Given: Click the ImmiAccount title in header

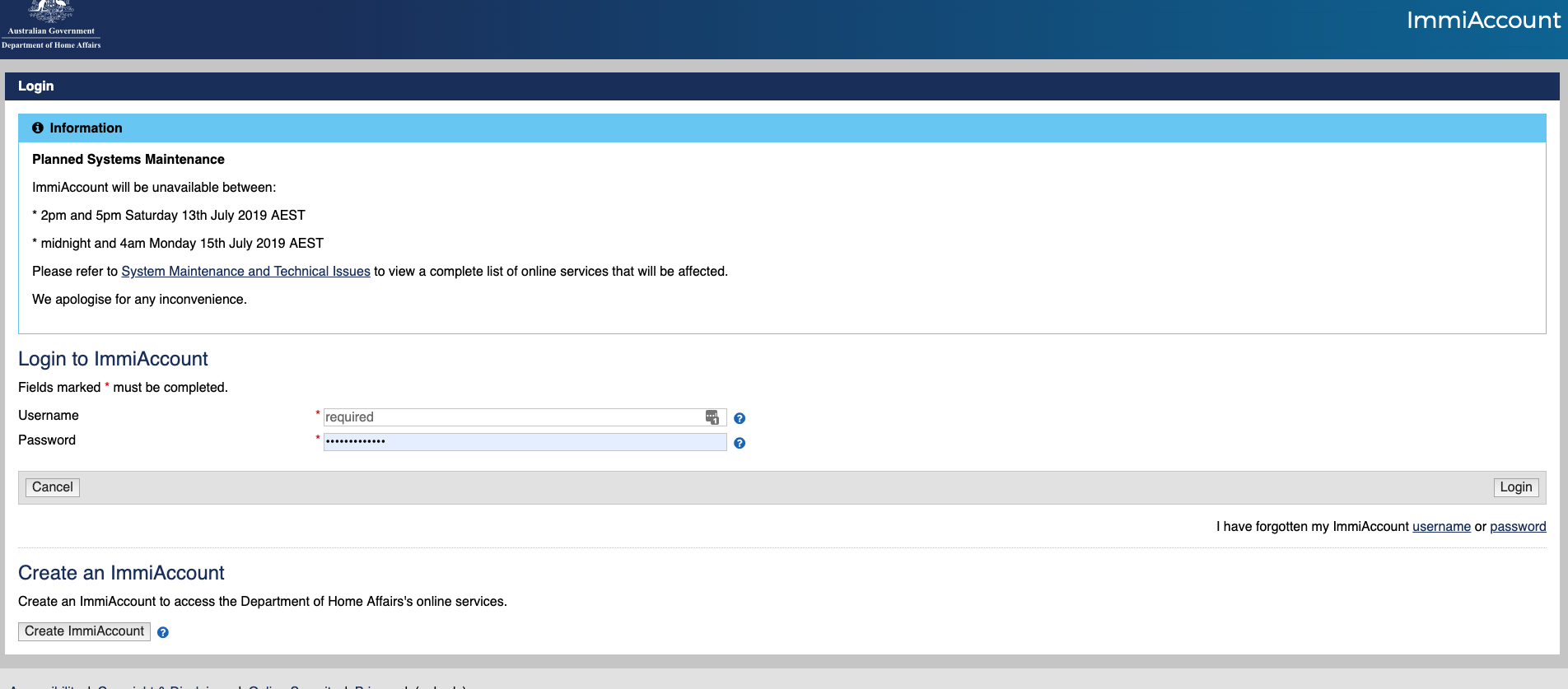Looking at the screenshot, I should 1483,20.
